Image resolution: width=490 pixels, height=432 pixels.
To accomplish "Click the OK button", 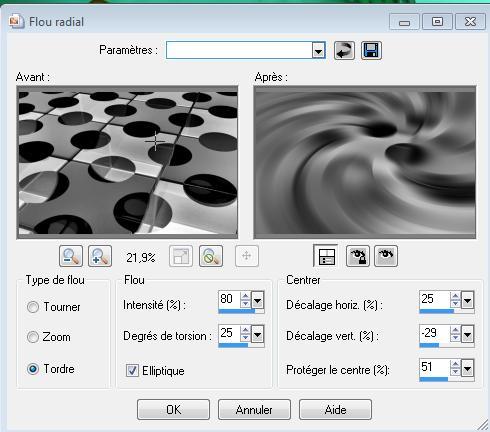I will pos(173,409).
